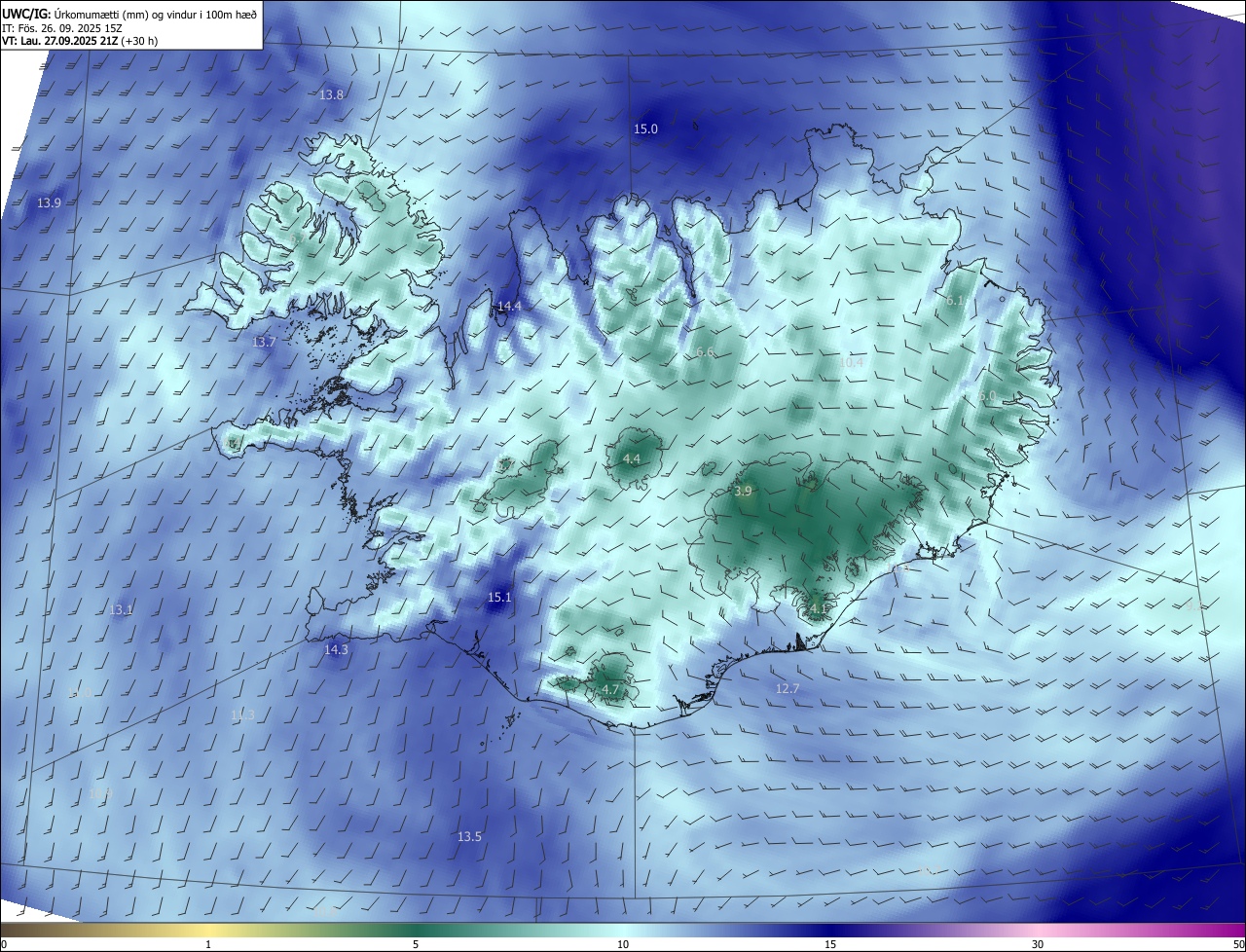The width and height of the screenshot is (1246, 952).
Task: Click the 13.9 value label
Action: tap(50, 202)
